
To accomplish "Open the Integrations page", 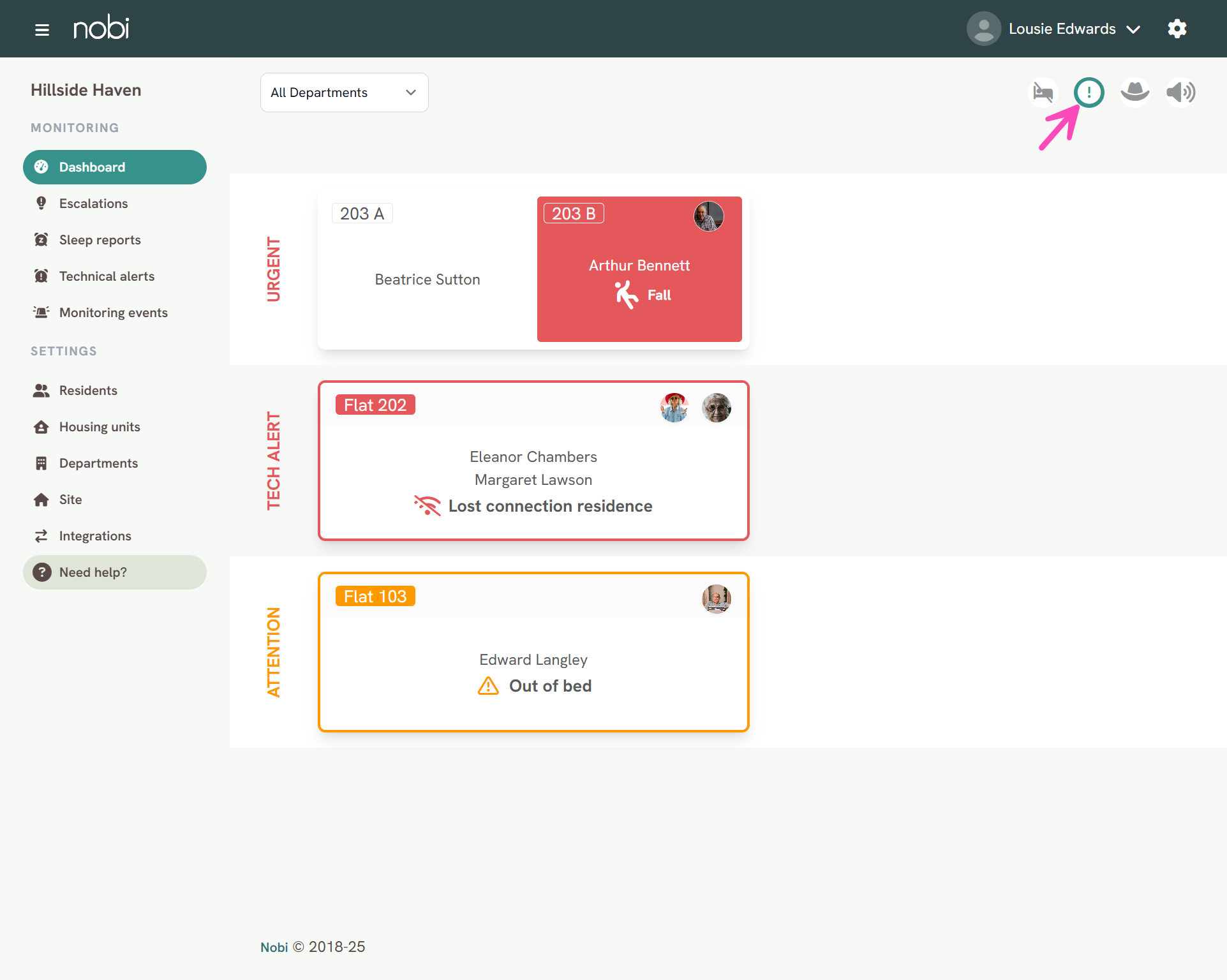I will (x=95, y=535).
